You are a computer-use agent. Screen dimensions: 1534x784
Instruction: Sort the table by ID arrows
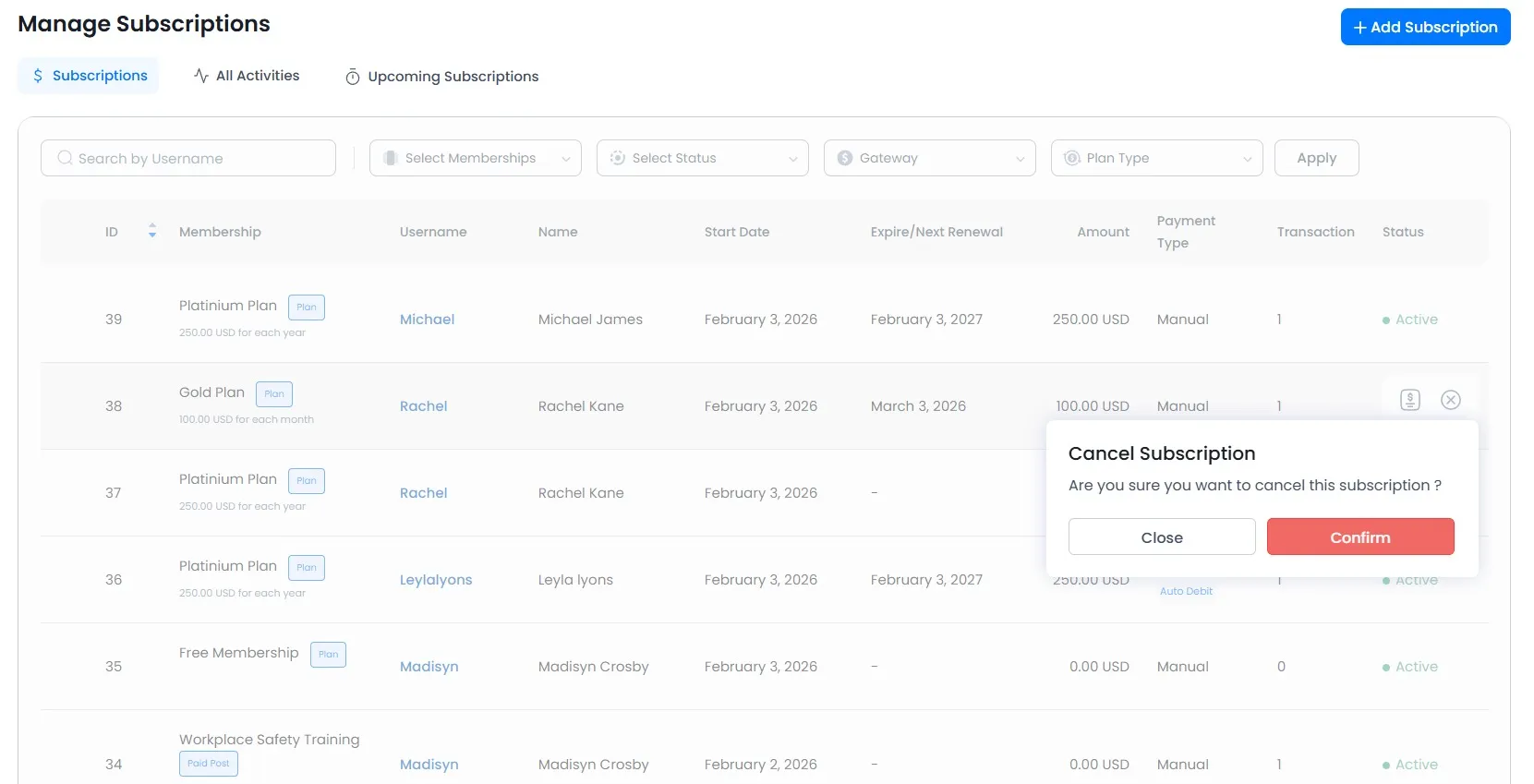152,232
